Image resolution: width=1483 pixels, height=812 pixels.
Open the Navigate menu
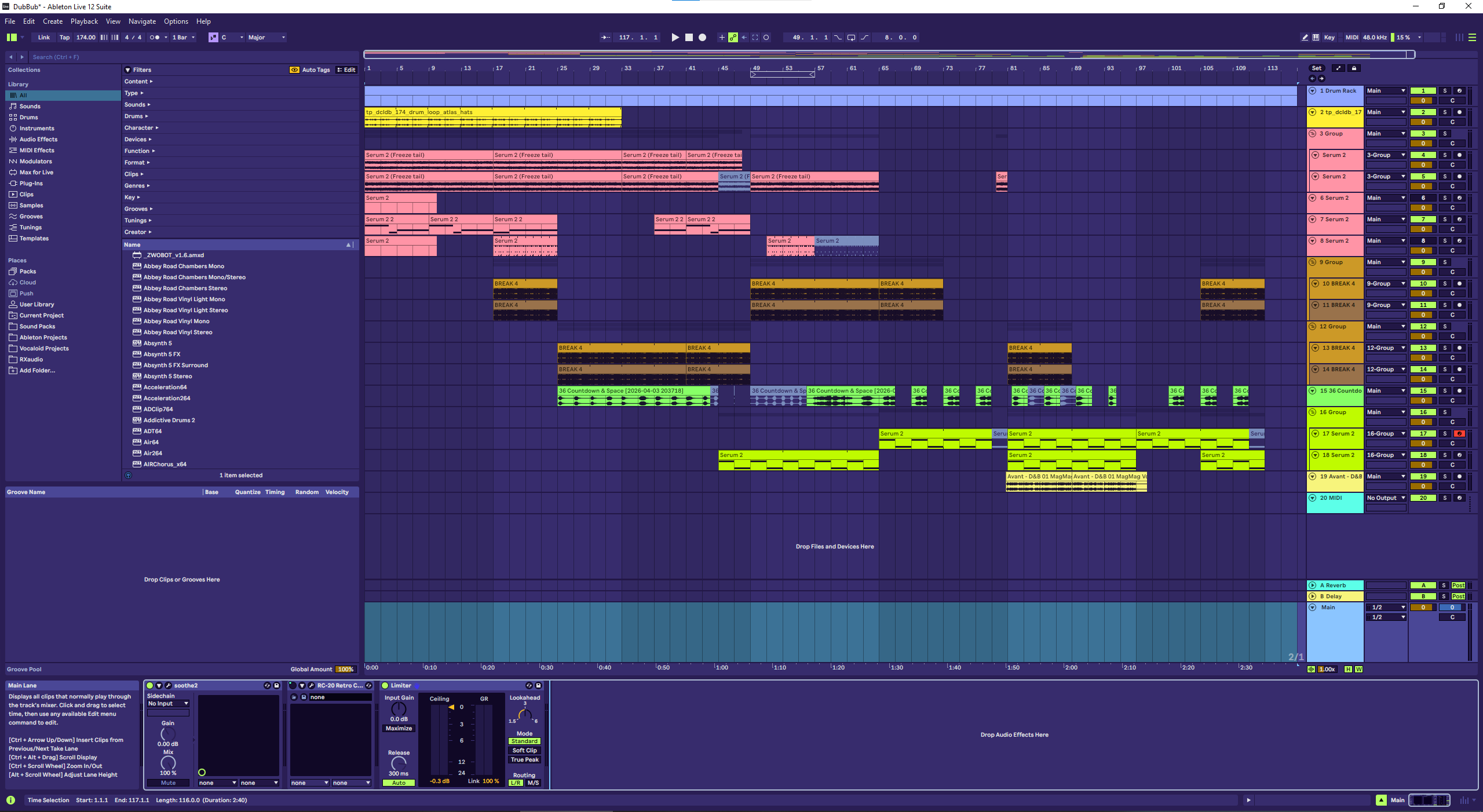(x=142, y=21)
